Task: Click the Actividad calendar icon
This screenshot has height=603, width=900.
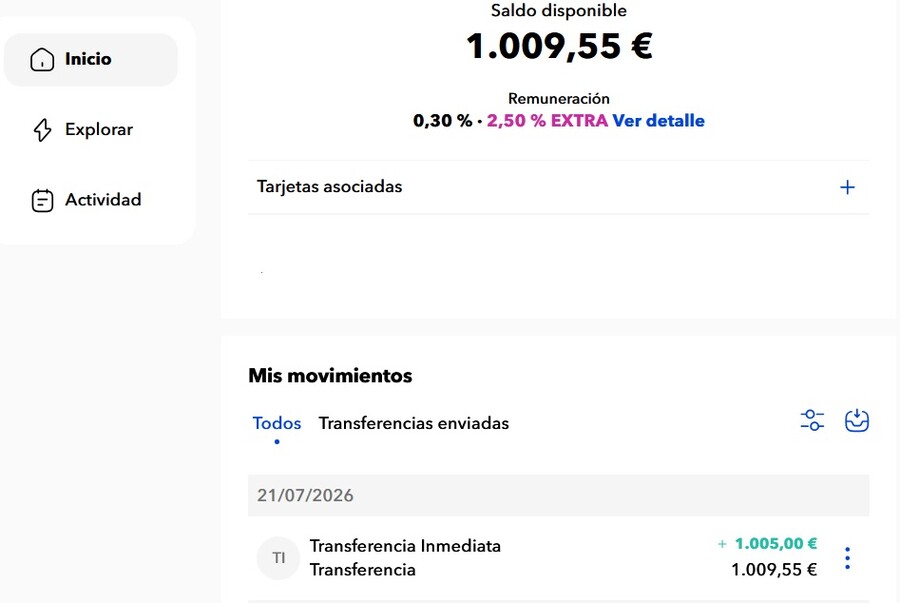Action: click(x=42, y=200)
